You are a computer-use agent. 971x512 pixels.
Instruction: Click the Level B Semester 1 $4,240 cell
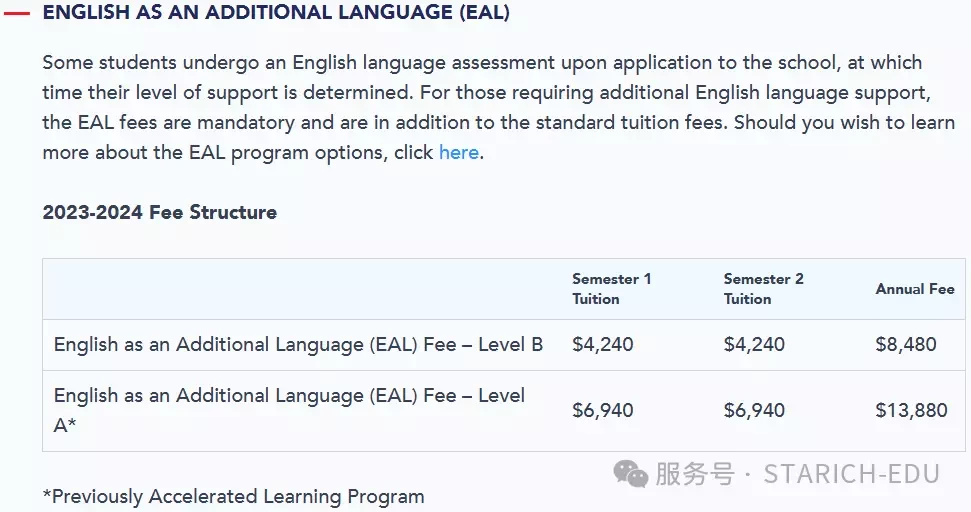pos(603,345)
